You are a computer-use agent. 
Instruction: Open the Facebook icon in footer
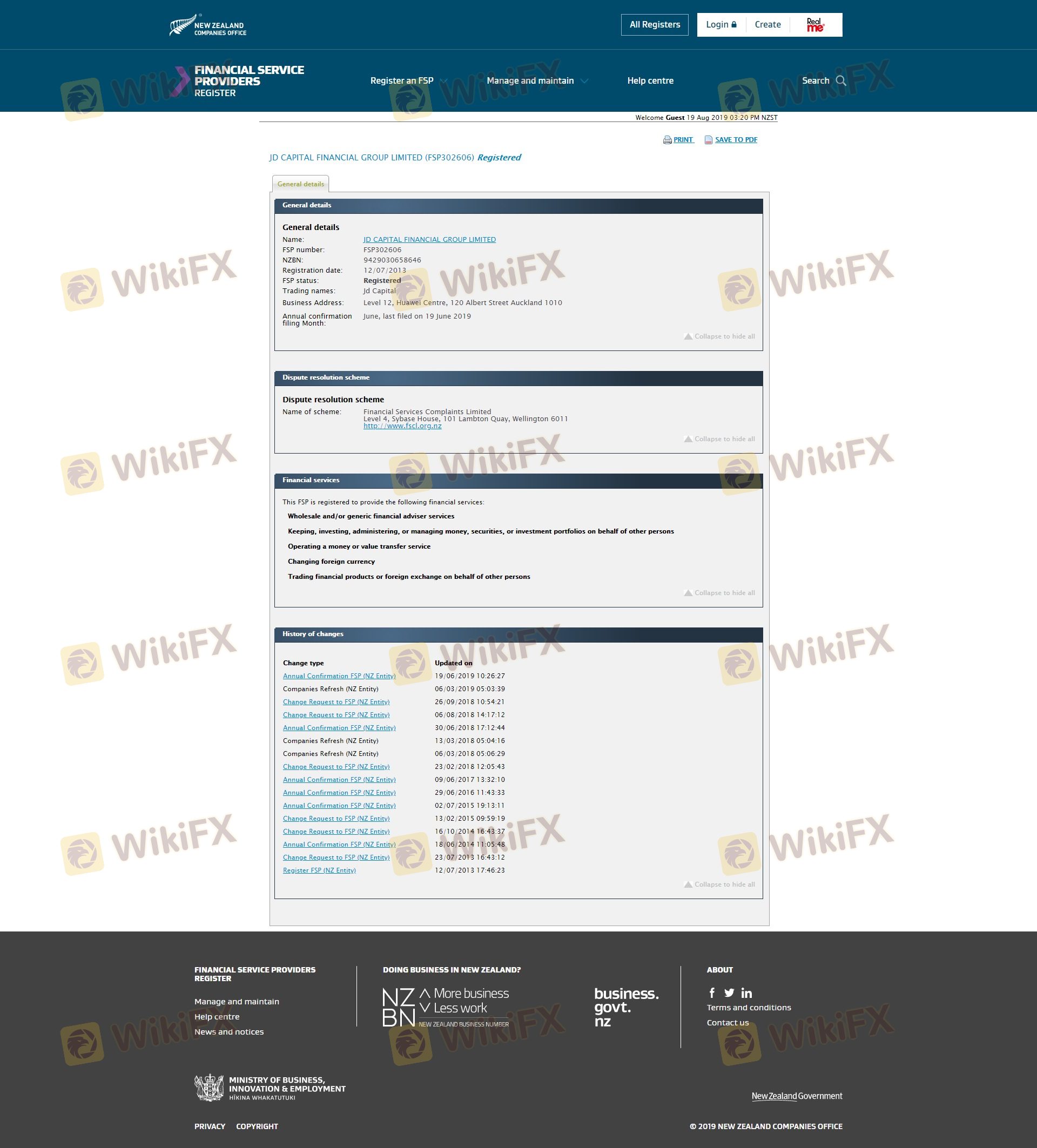712,992
